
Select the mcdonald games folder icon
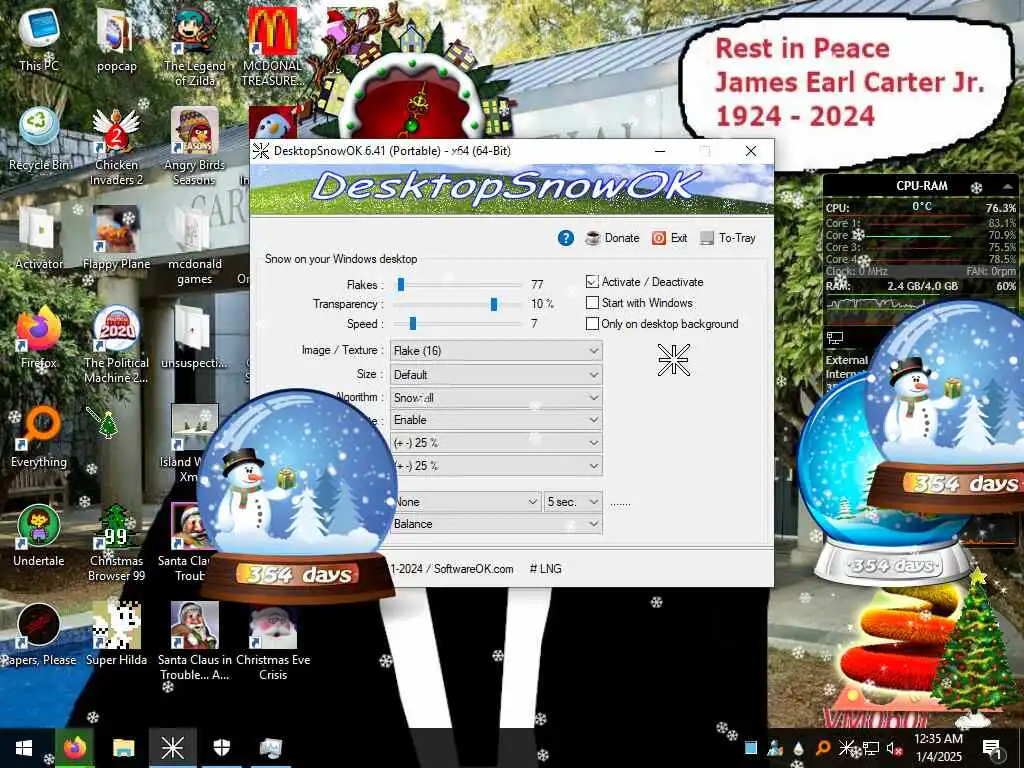pos(194,246)
